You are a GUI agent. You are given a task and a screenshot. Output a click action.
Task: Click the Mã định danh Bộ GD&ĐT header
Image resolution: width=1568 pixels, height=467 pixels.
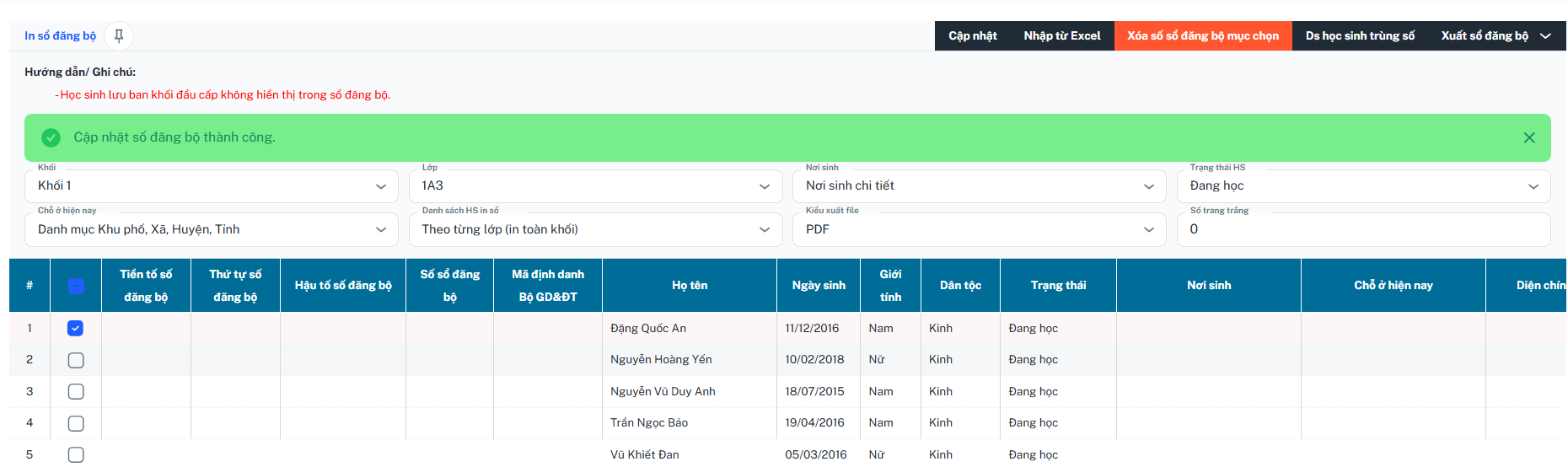(x=548, y=286)
